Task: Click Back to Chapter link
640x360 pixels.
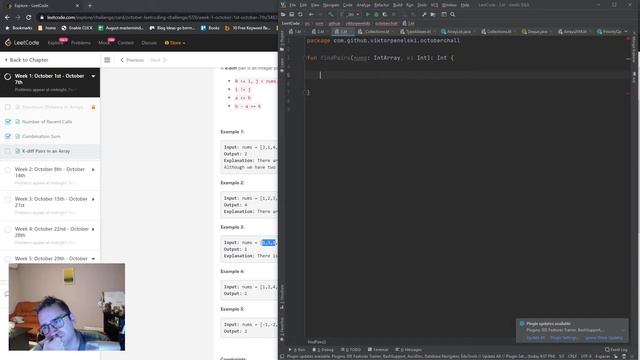Action: coord(27,60)
